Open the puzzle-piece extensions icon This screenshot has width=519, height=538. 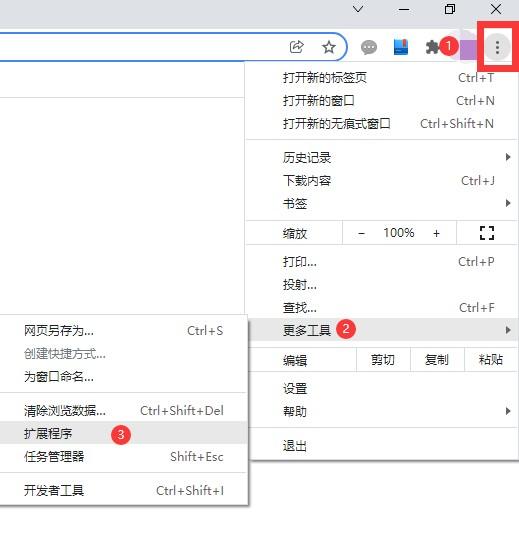coord(432,47)
